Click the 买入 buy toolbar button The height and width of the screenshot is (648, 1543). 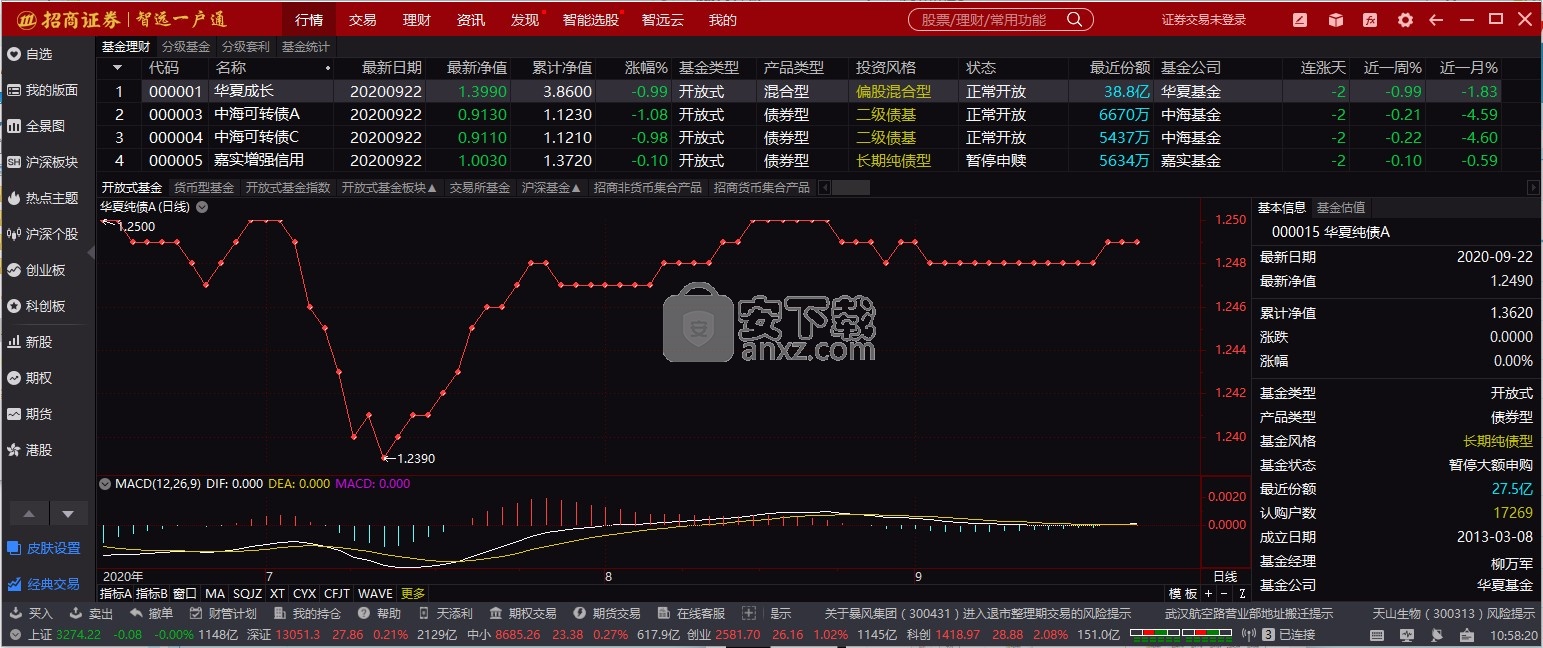tap(32, 613)
